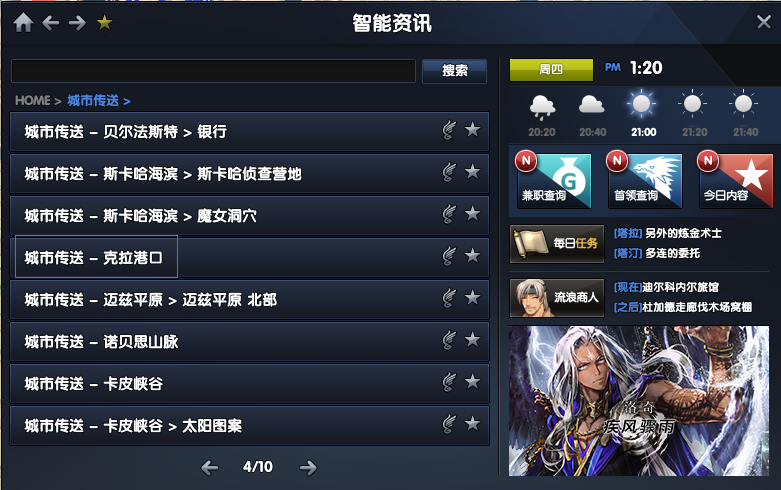Click the search text input field
Image resolution: width=781 pixels, height=490 pixels.
click(x=213, y=71)
